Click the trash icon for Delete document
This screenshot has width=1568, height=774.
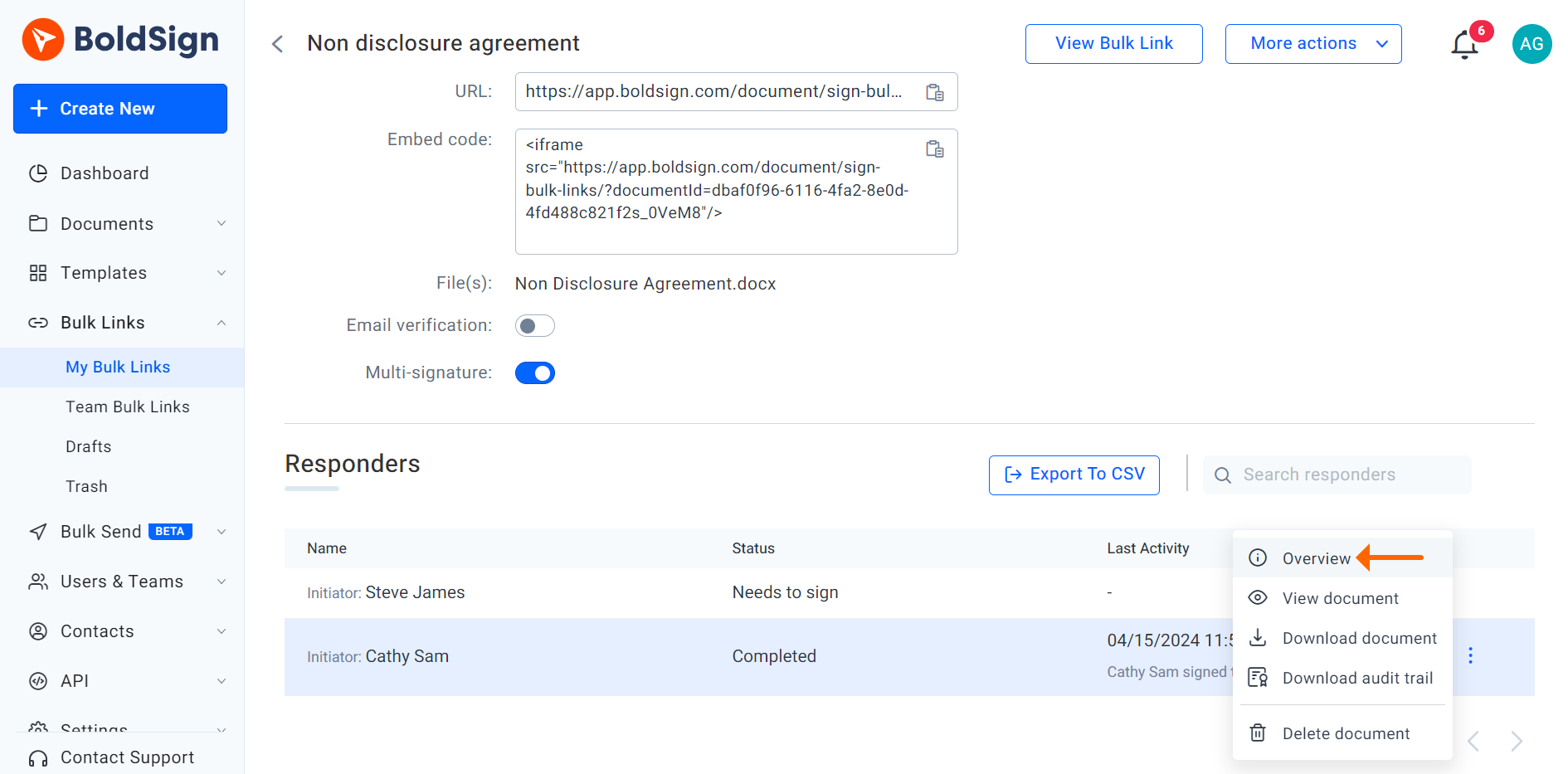1258,733
